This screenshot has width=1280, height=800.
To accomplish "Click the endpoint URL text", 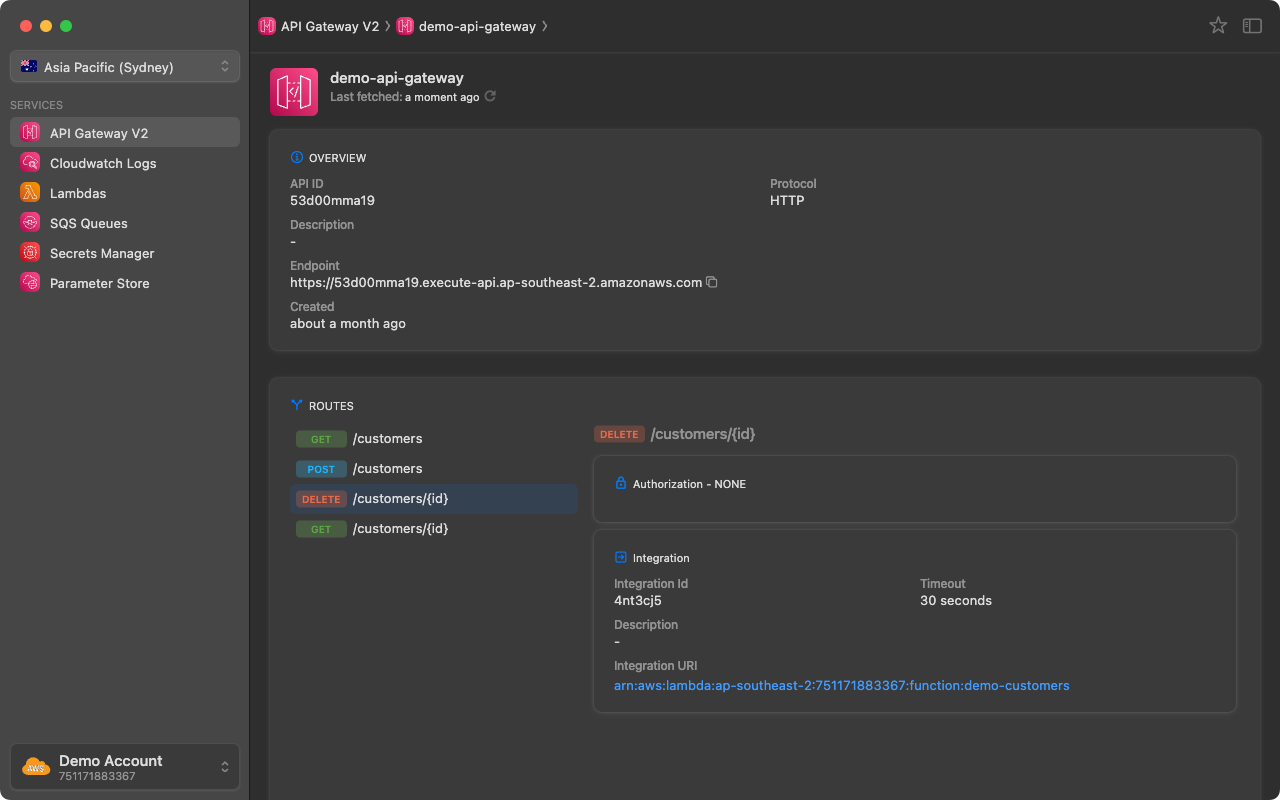I will click(x=496, y=282).
